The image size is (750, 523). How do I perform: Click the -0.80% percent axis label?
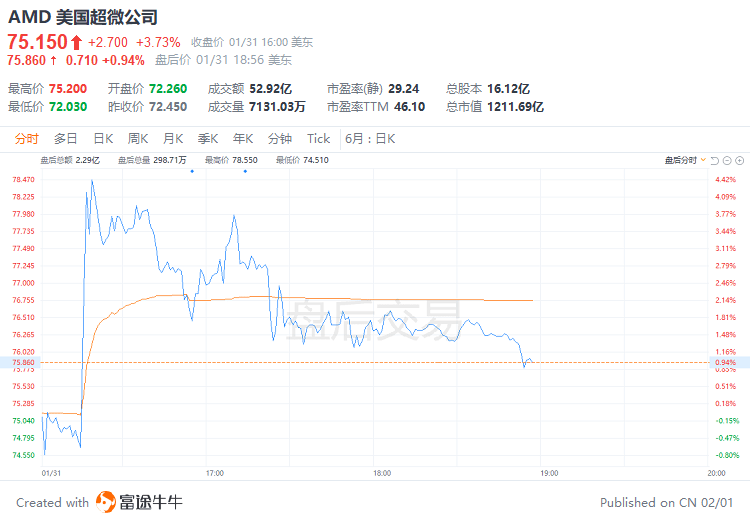pyautogui.click(x=728, y=456)
